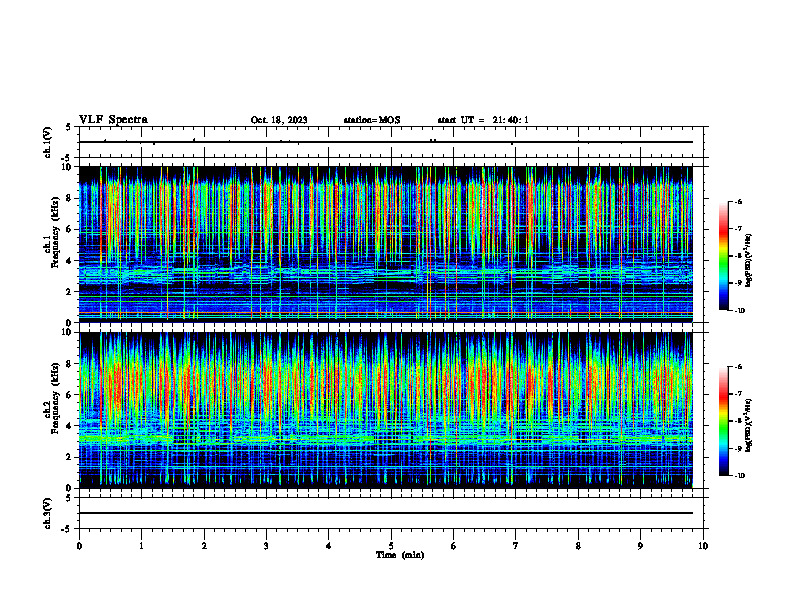Click time axis tick label "0"
792x612 pixels.
pos(79,546)
